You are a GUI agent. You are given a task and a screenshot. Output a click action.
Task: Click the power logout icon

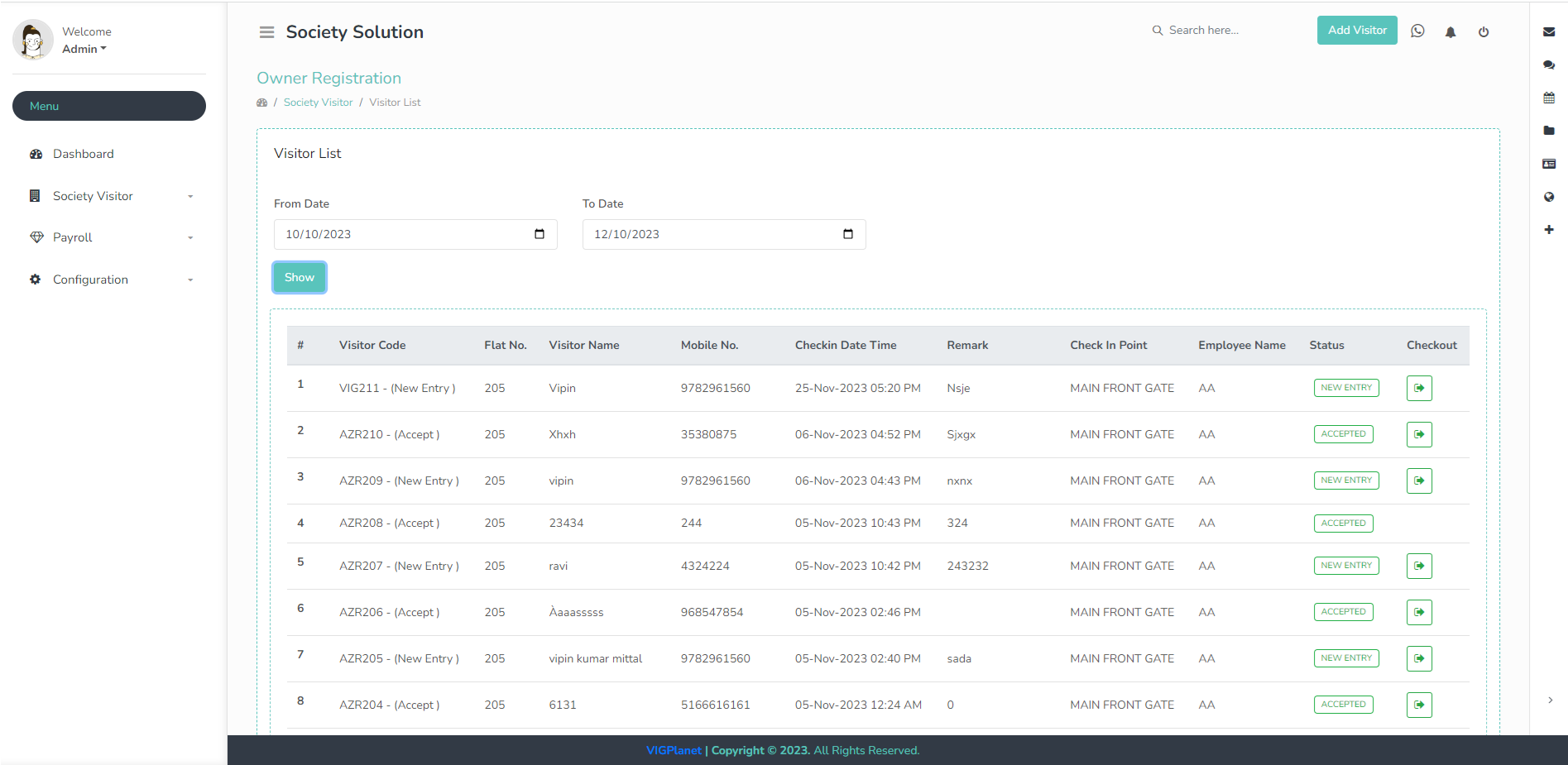pos(1484,32)
